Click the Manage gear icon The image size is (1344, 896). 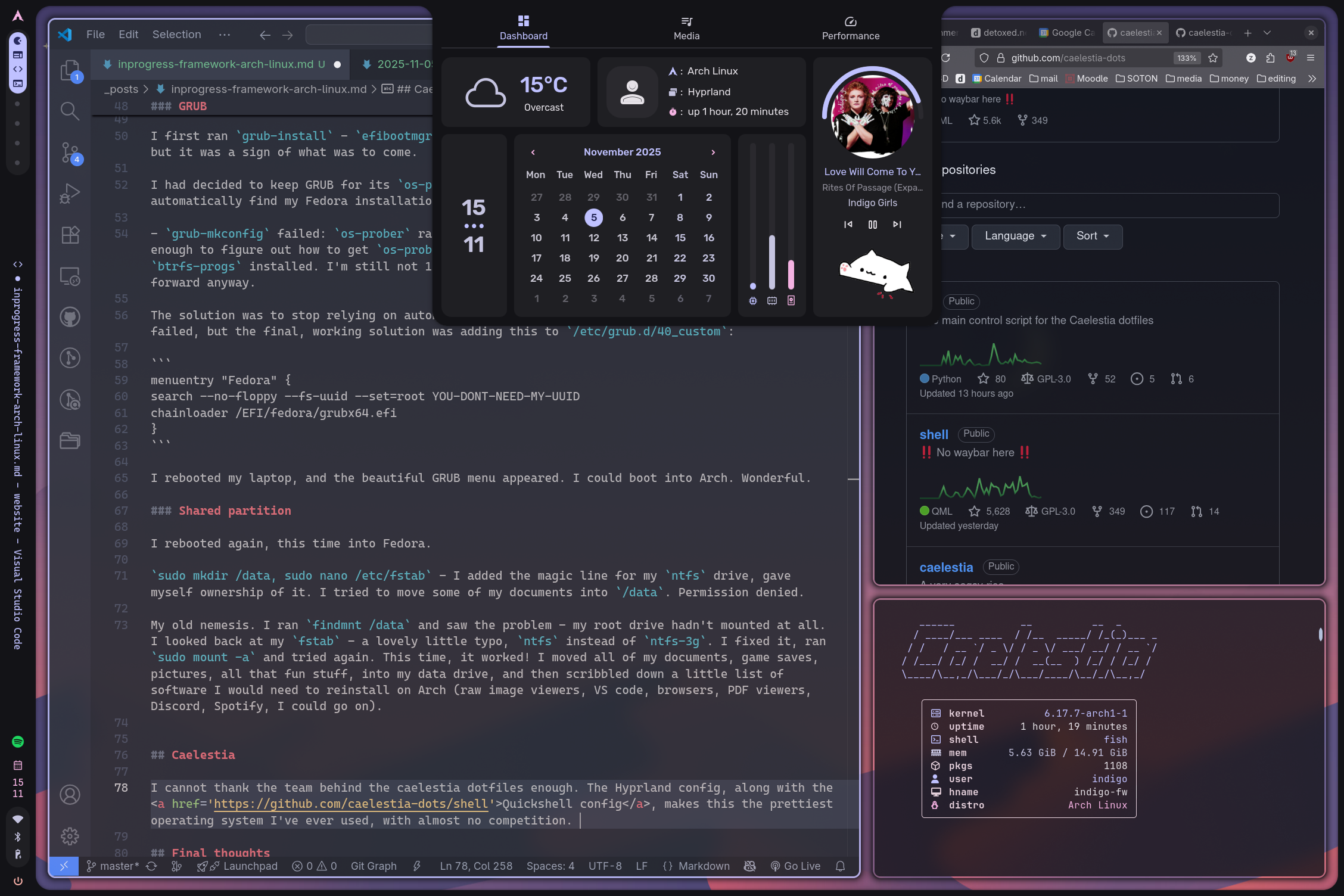[x=70, y=836]
